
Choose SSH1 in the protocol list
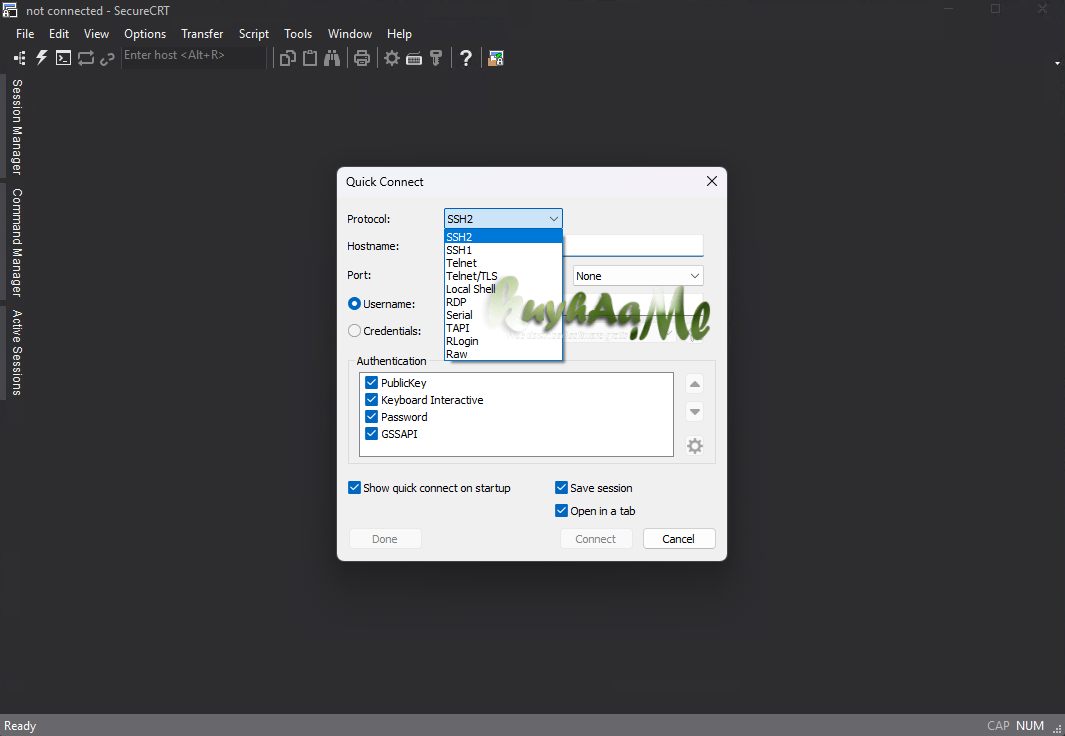coord(503,250)
